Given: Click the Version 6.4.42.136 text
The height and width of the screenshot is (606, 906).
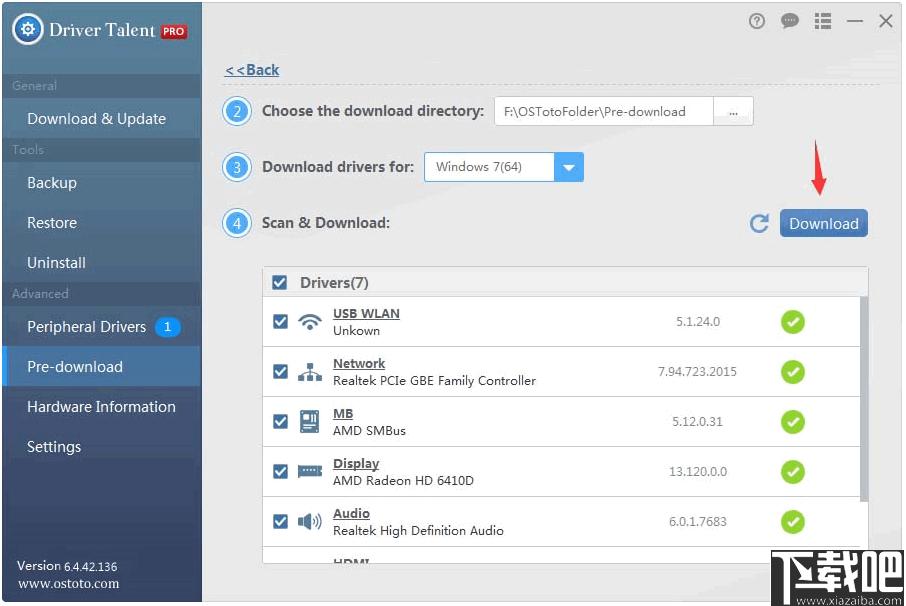Looking at the screenshot, I should tap(67, 566).
